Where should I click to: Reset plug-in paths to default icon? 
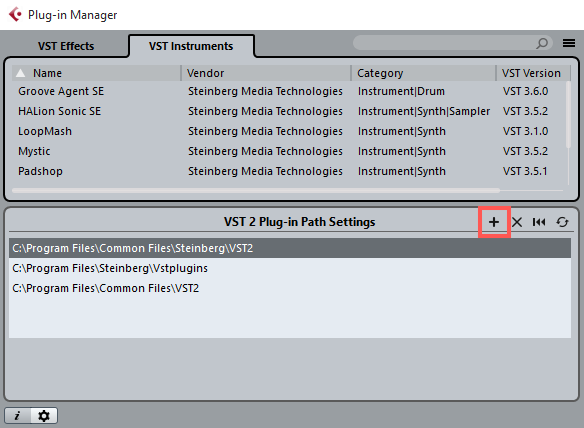point(539,222)
